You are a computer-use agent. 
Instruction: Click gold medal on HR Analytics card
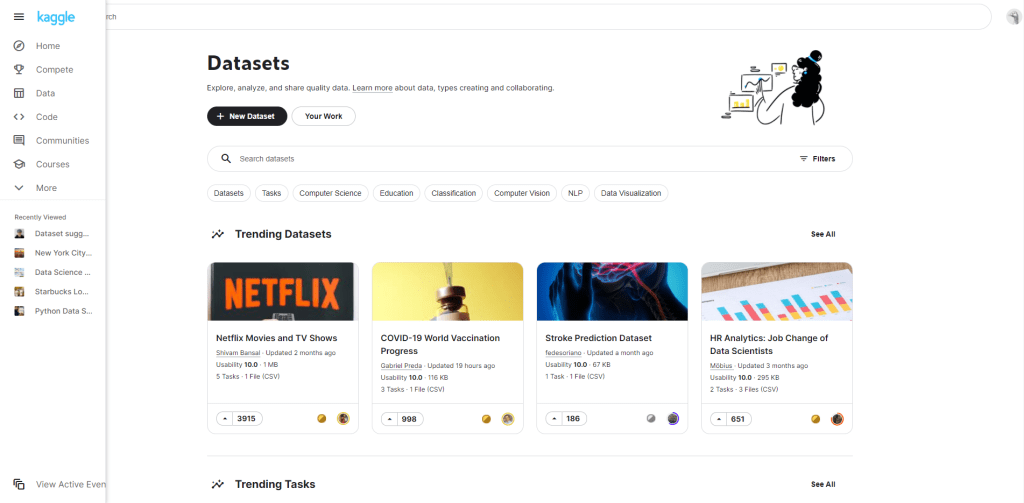click(x=815, y=419)
